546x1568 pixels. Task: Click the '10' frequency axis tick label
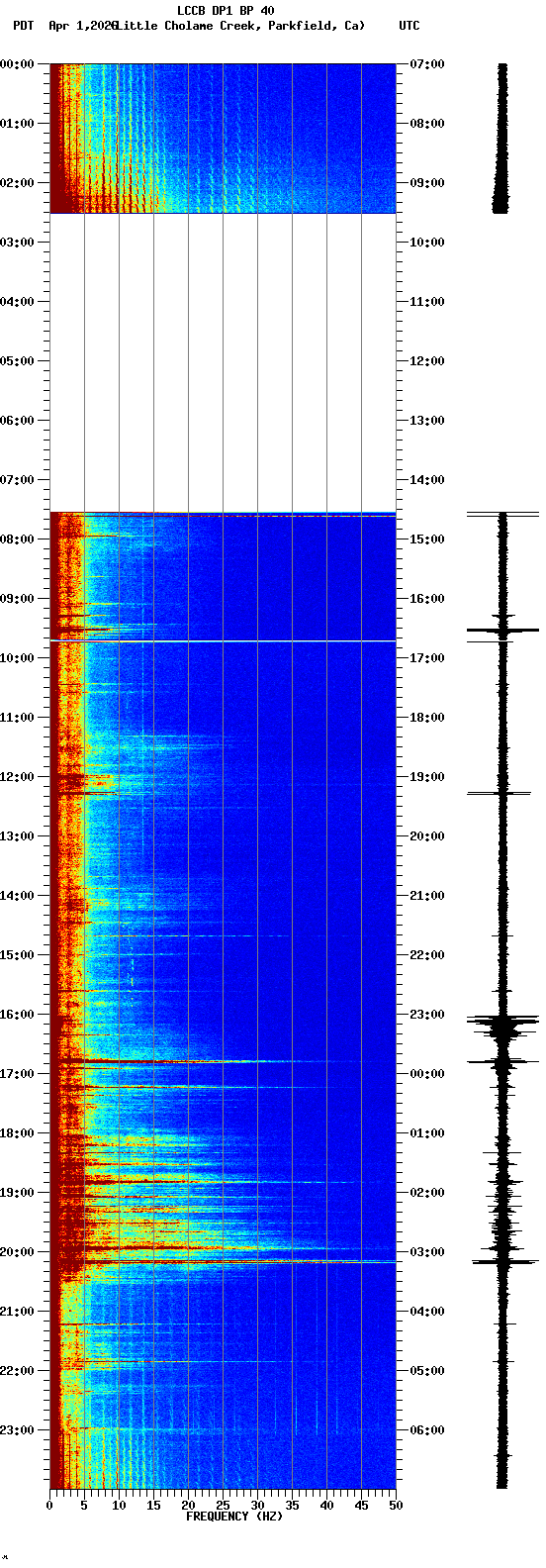click(x=119, y=1506)
